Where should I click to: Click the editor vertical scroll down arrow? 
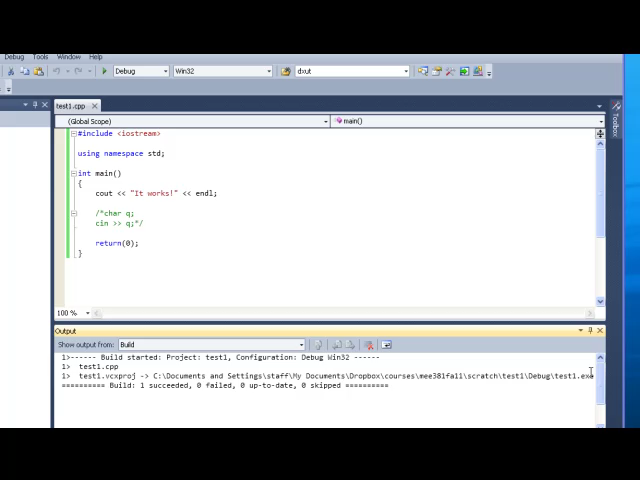click(x=600, y=302)
